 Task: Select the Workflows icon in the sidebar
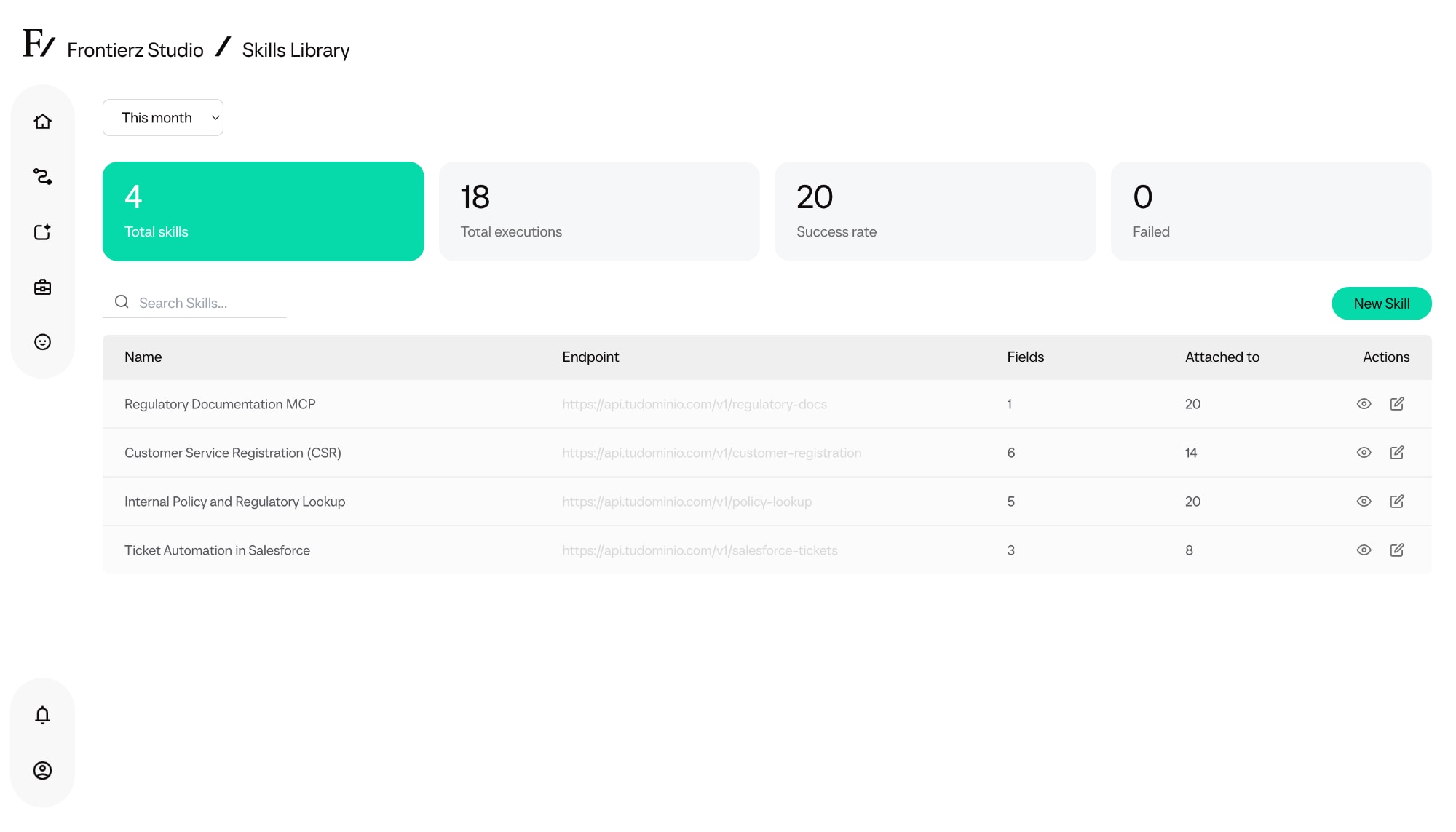tap(43, 177)
